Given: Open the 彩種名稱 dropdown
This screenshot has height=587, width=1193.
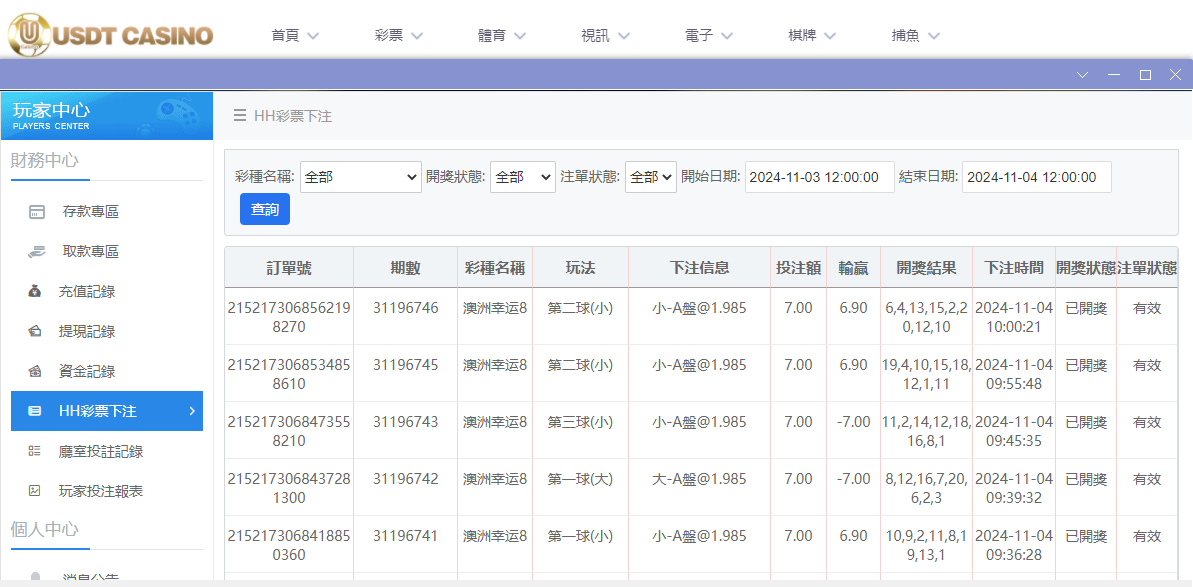Looking at the screenshot, I should [x=360, y=176].
